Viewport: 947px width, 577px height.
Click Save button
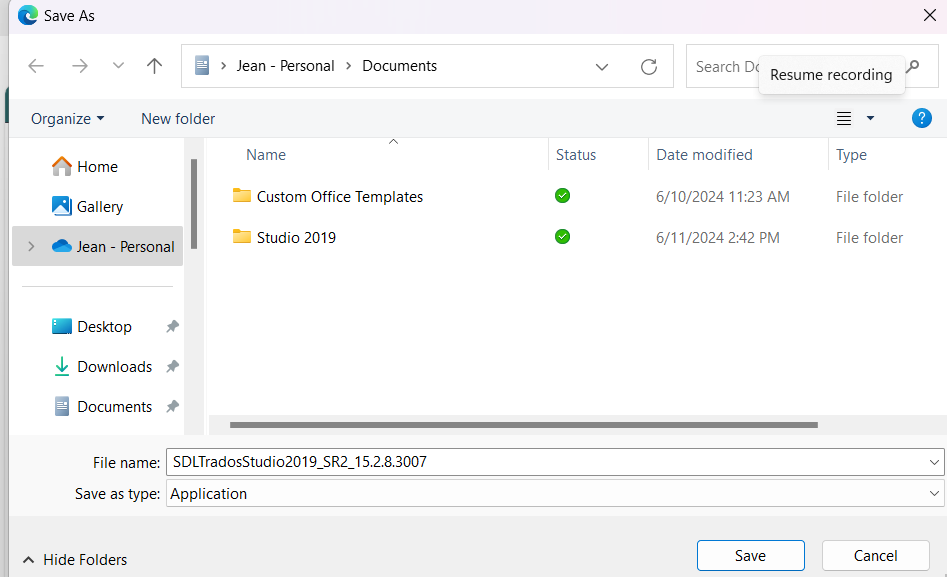tap(750, 556)
